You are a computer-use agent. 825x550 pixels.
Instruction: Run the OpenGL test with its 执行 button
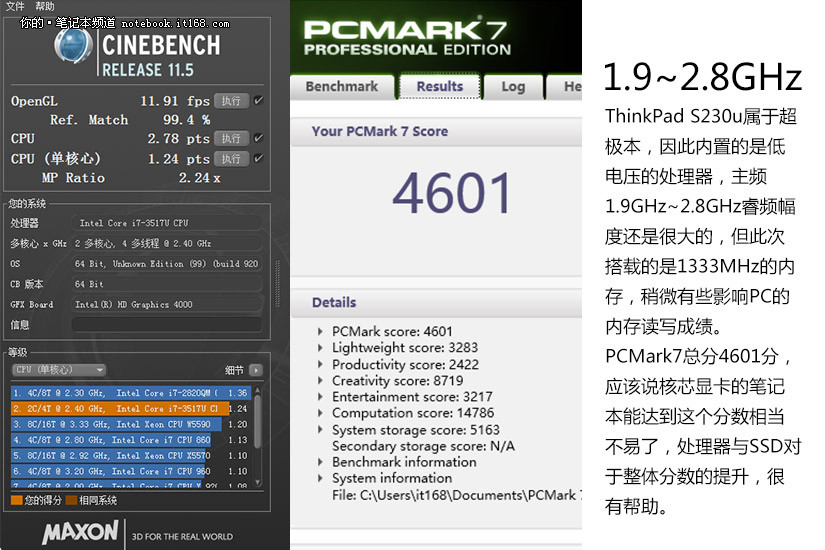tap(232, 101)
